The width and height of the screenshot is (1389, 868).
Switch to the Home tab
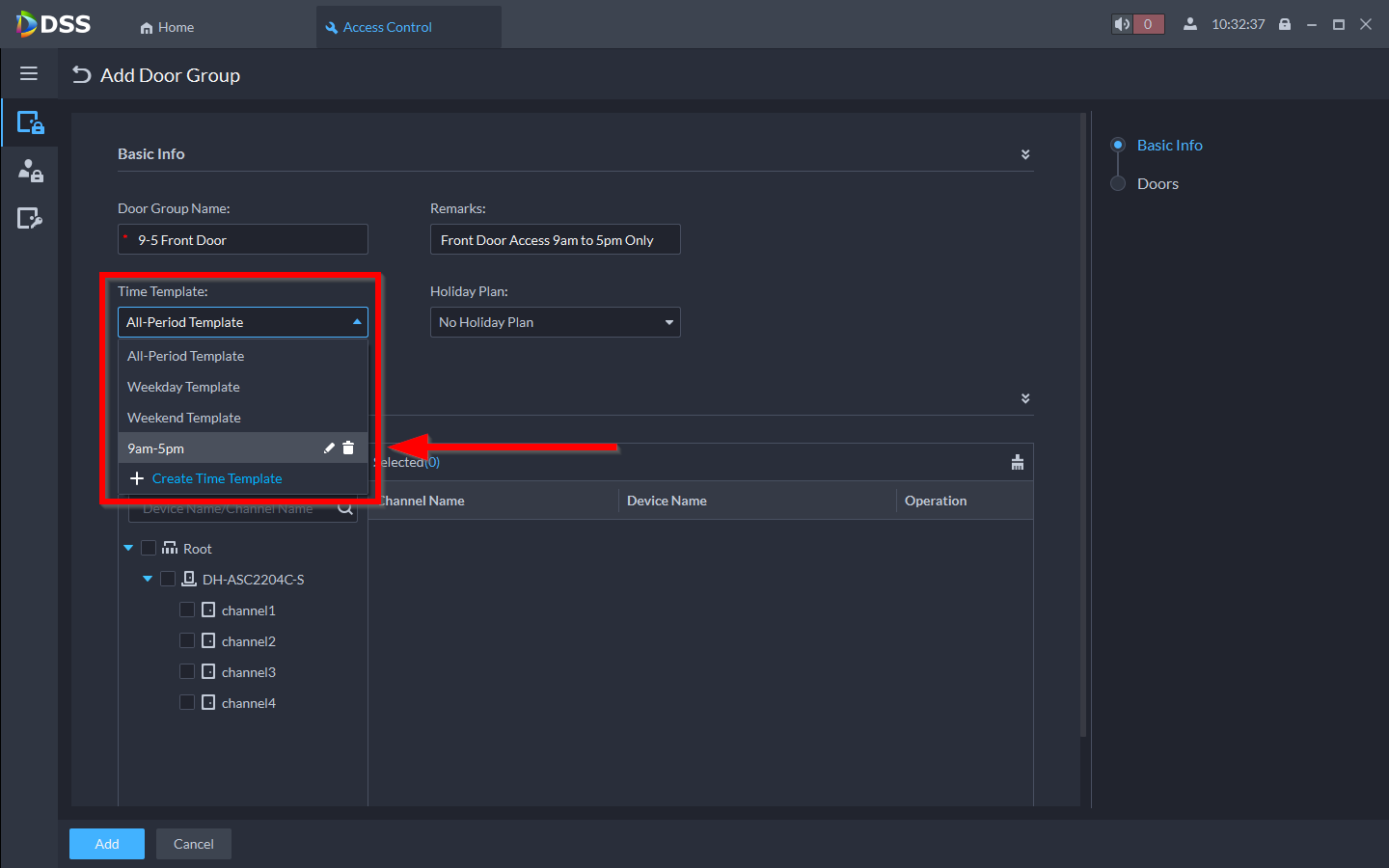coord(167,27)
